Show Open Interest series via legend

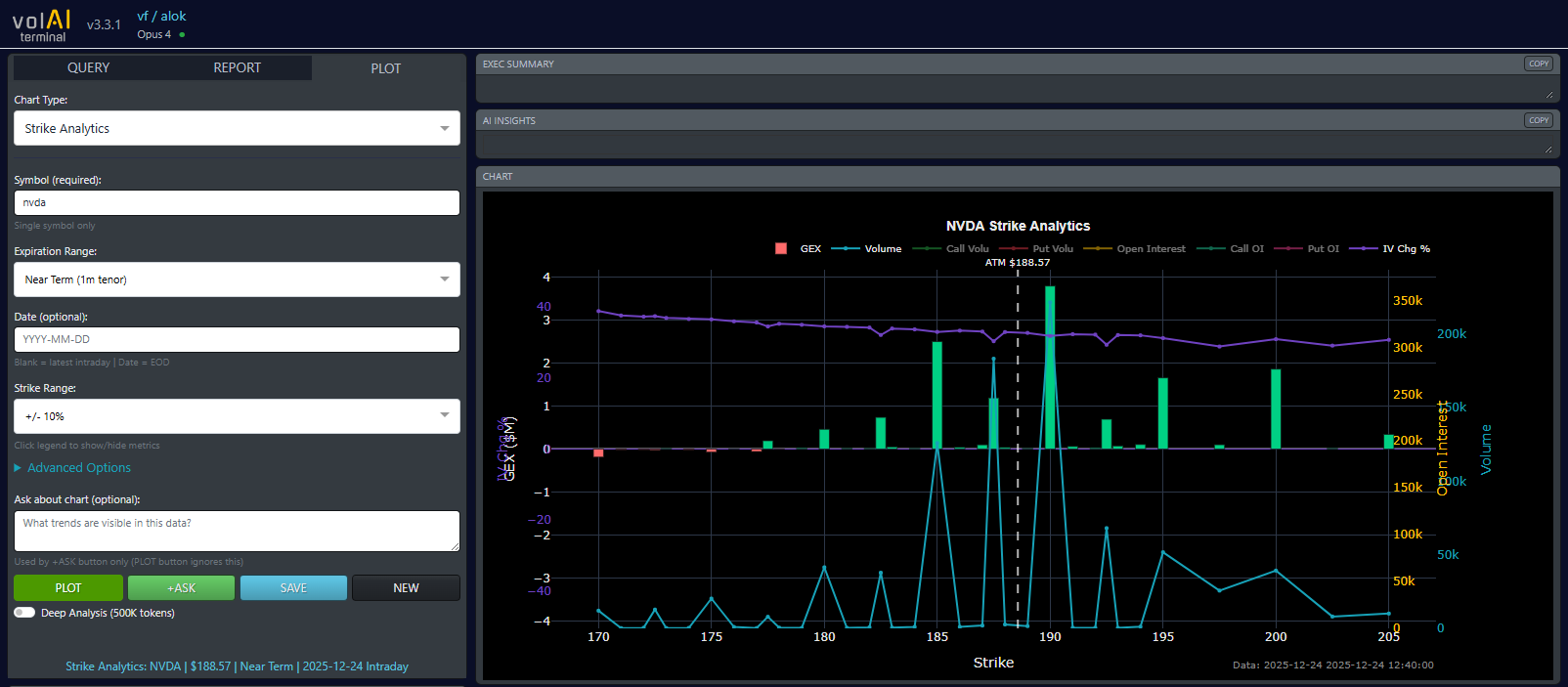(1134, 248)
